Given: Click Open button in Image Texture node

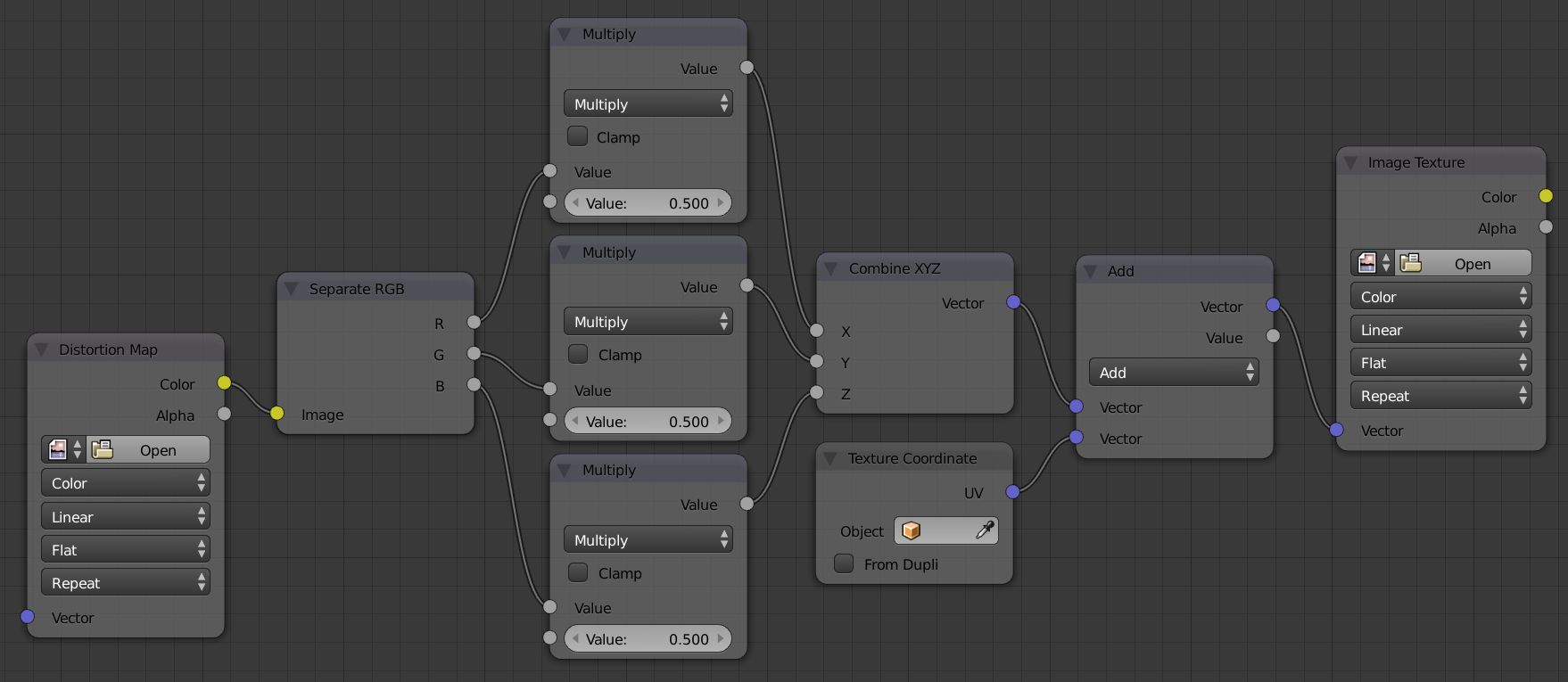Looking at the screenshot, I should [x=1463, y=263].
